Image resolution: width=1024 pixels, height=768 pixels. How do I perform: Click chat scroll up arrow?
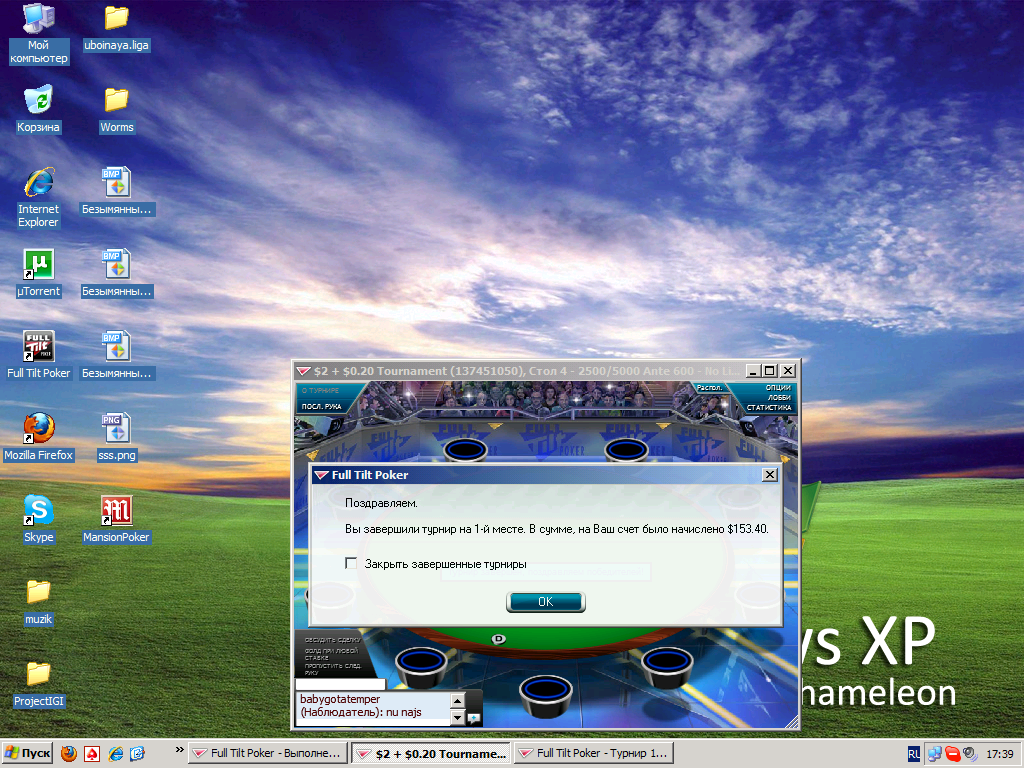pyautogui.click(x=458, y=701)
